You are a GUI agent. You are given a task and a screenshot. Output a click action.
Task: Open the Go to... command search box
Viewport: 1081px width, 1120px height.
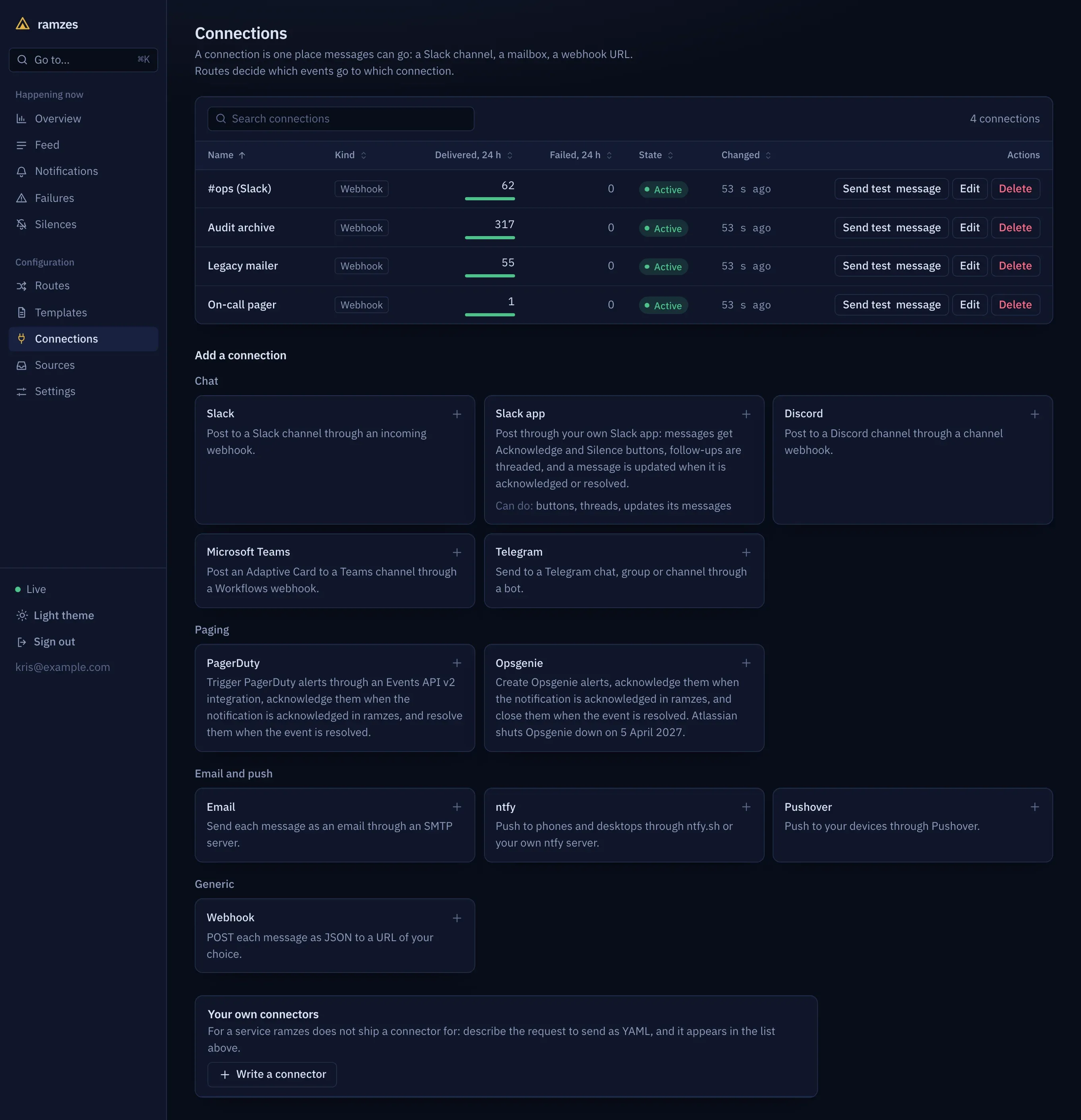point(83,60)
